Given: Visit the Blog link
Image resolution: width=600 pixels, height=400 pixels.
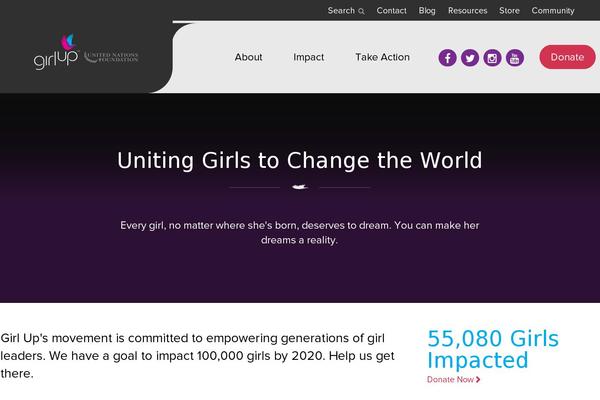Looking at the screenshot, I should click(427, 11).
